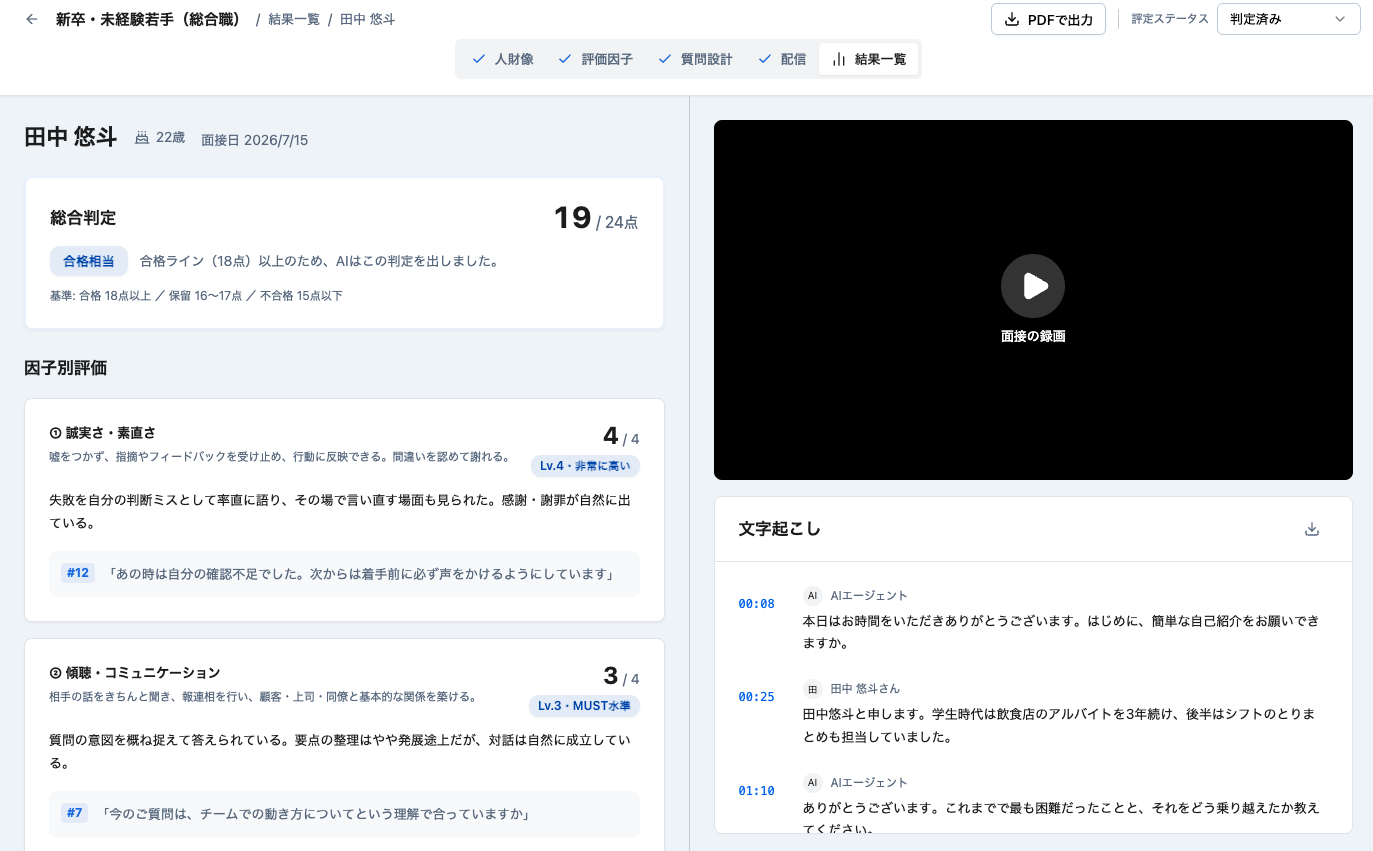The height and width of the screenshot is (851, 1373).
Task: Jump to transcript timestamp 00:08
Action: (756, 604)
